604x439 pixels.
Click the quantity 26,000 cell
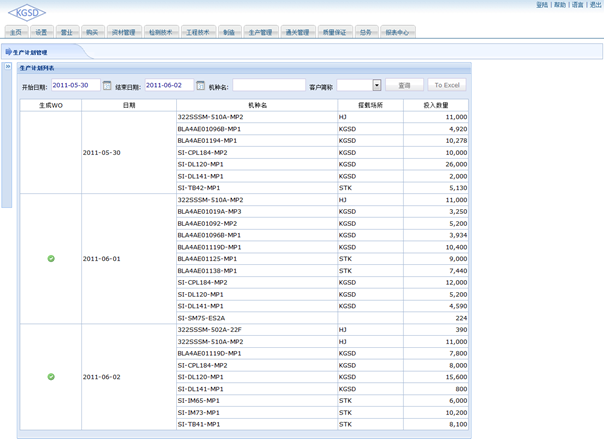pyautogui.click(x=436, y=164)
